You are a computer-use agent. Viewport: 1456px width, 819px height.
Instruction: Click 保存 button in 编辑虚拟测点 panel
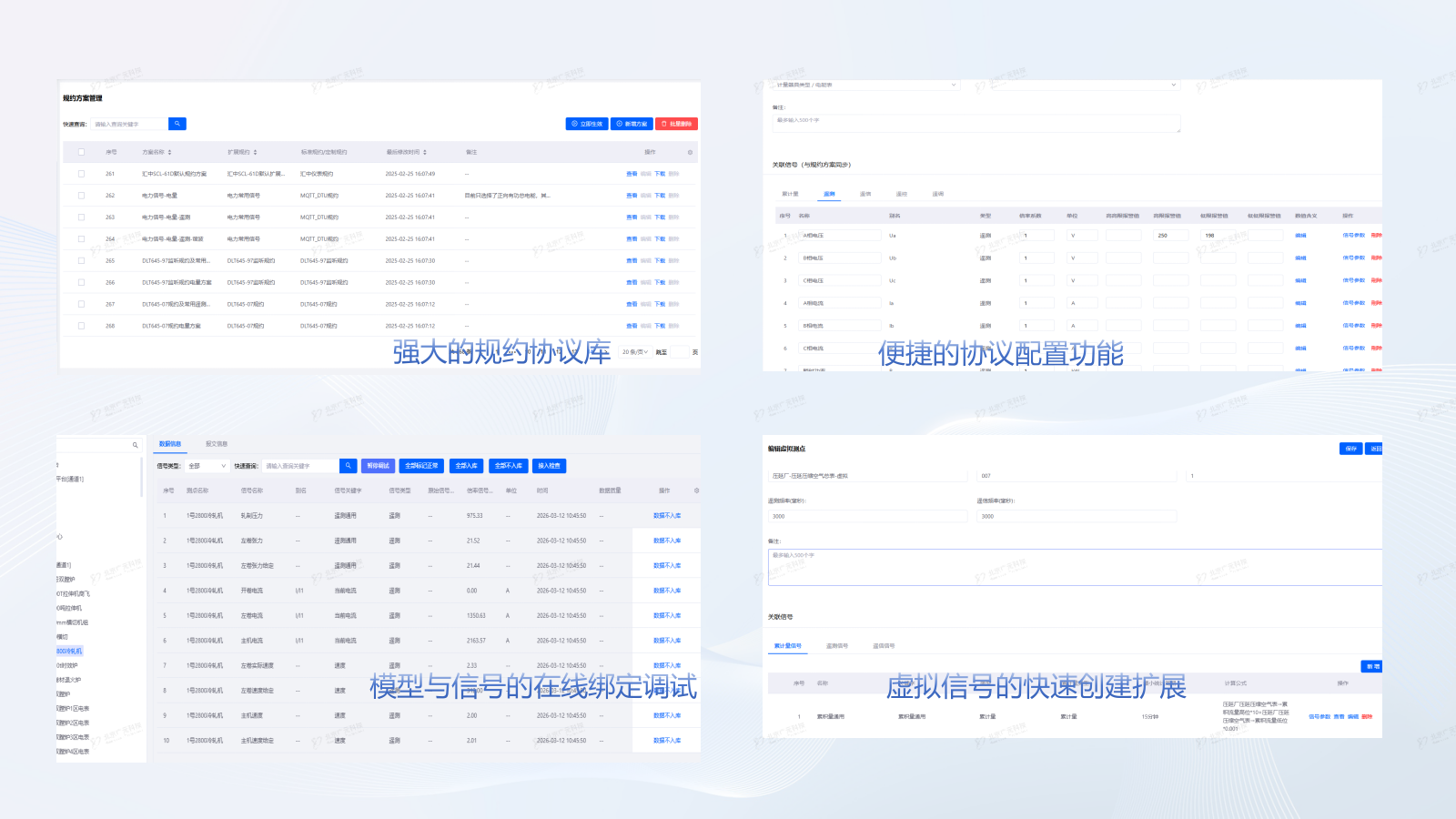tap(1350, 449)
